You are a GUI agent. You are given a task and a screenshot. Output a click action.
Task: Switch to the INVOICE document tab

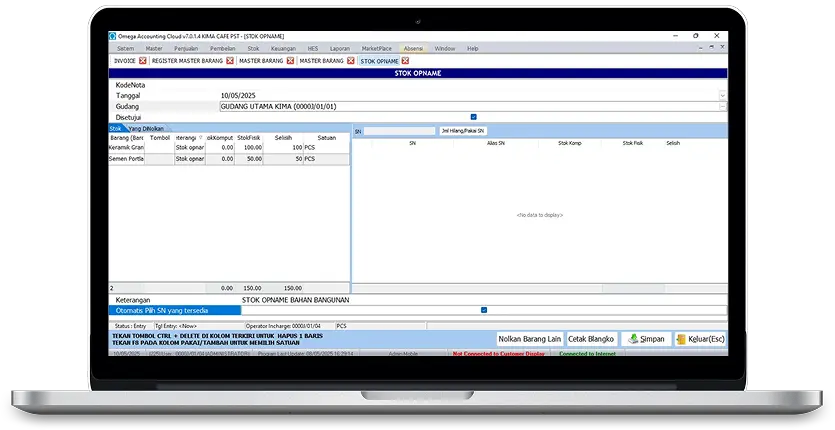[125, 61]
